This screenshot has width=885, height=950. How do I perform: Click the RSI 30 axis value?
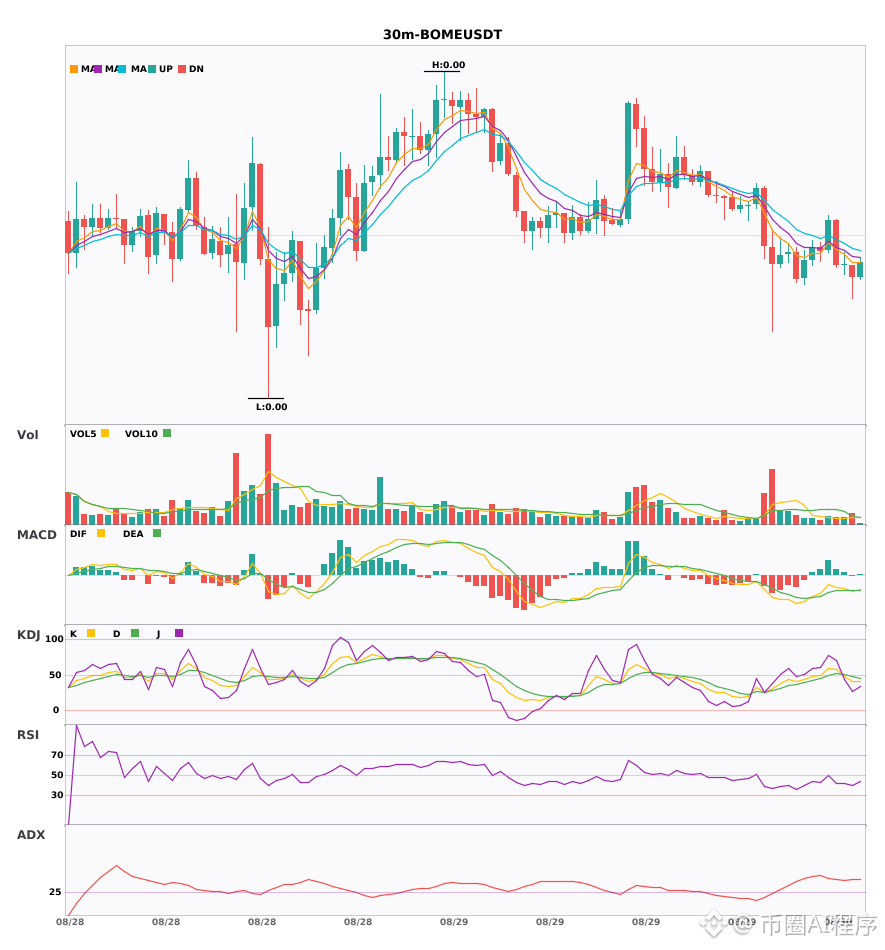58,794
